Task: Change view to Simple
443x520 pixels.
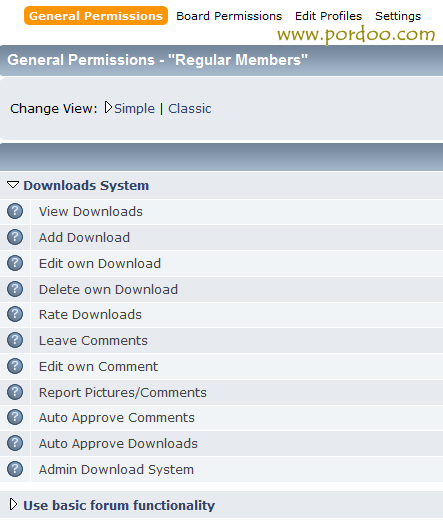Action: click(x=134, y=109)
